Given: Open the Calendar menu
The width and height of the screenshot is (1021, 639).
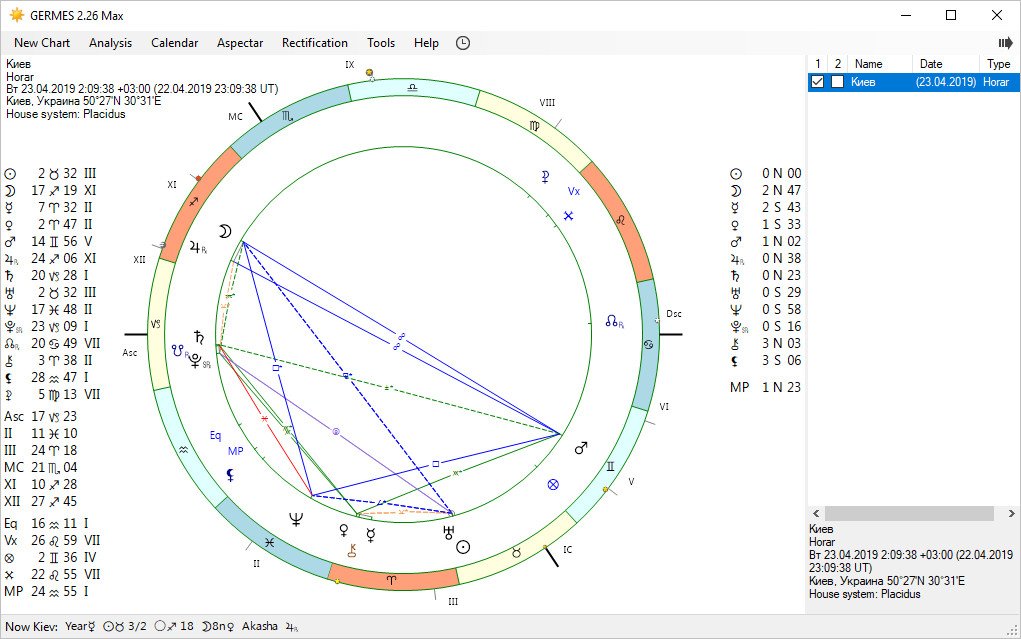Looking at the screenshot, I should 174,43.
